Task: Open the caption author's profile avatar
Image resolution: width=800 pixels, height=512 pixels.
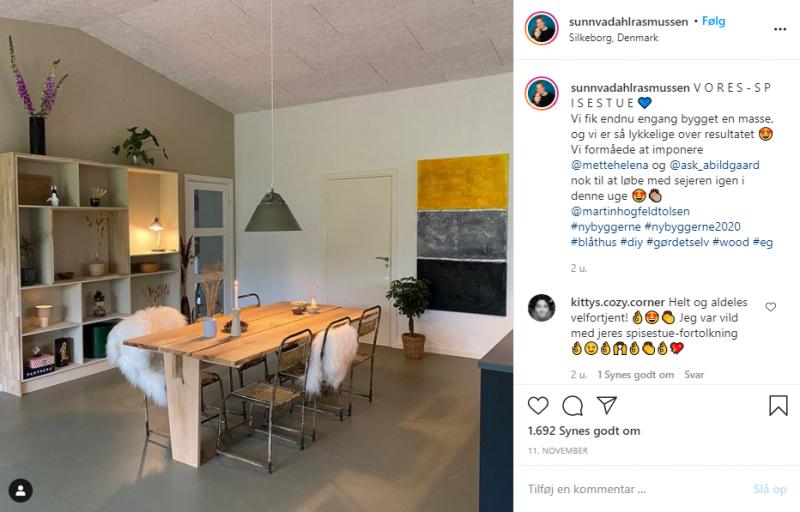Action: [x=541, y=94]
